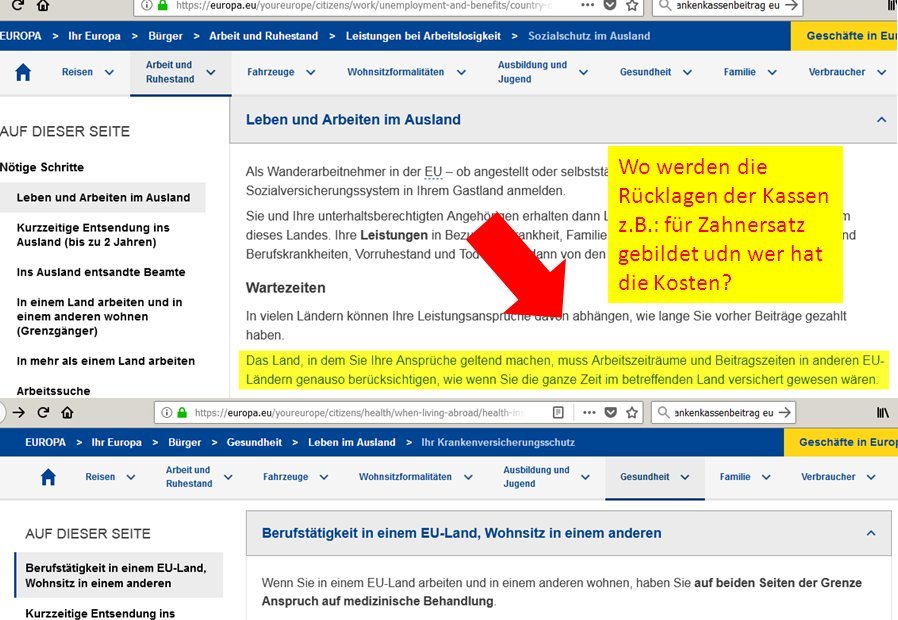Click the 'Arbeit und Ruhestand' breadcrumb link
The image size is (898, 620).
(263, 36)
